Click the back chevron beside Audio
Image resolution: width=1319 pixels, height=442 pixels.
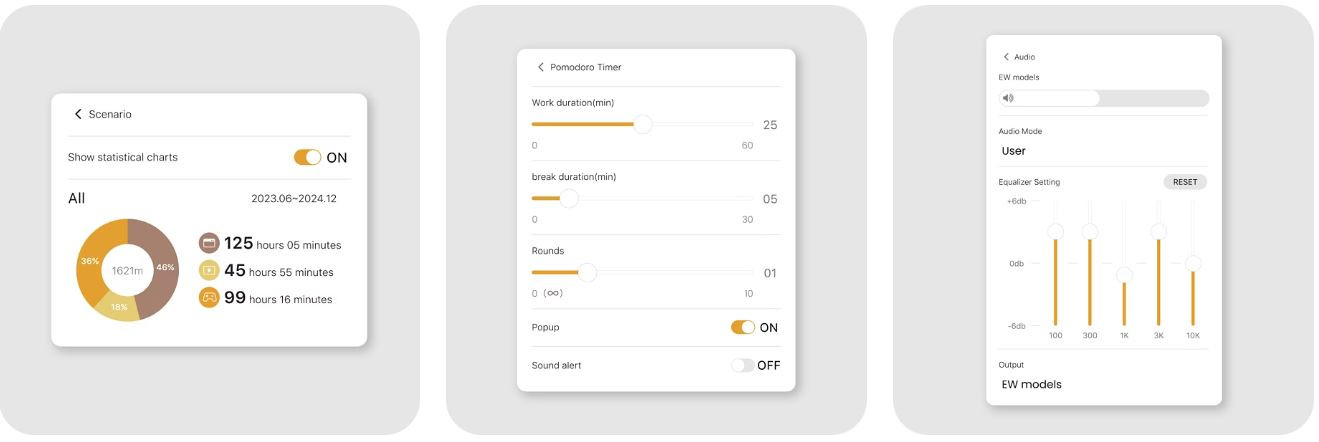pyautogui.click(x=1006, y=57)
